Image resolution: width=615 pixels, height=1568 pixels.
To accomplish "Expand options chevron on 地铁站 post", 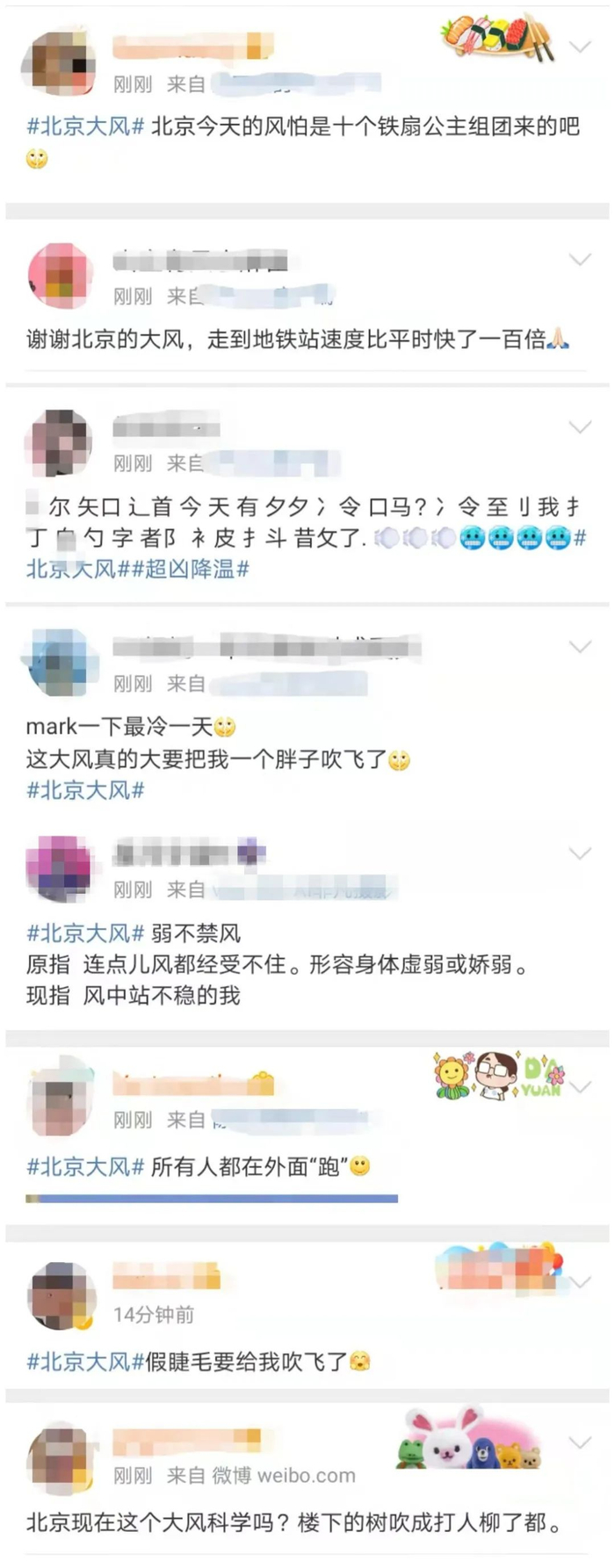I will [580, 259].
